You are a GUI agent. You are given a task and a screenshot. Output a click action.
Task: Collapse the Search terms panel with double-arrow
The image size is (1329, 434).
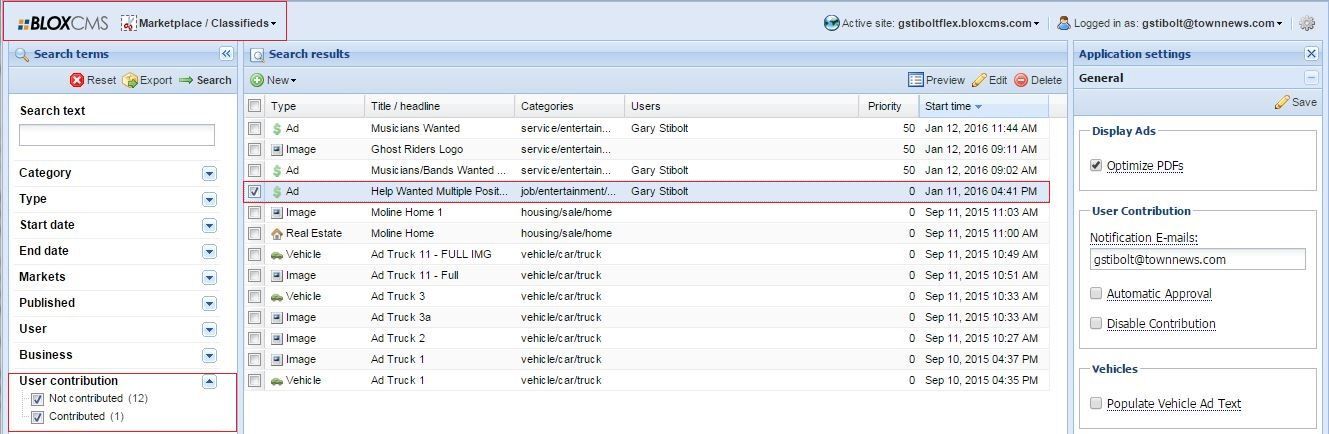pos(226,54)
